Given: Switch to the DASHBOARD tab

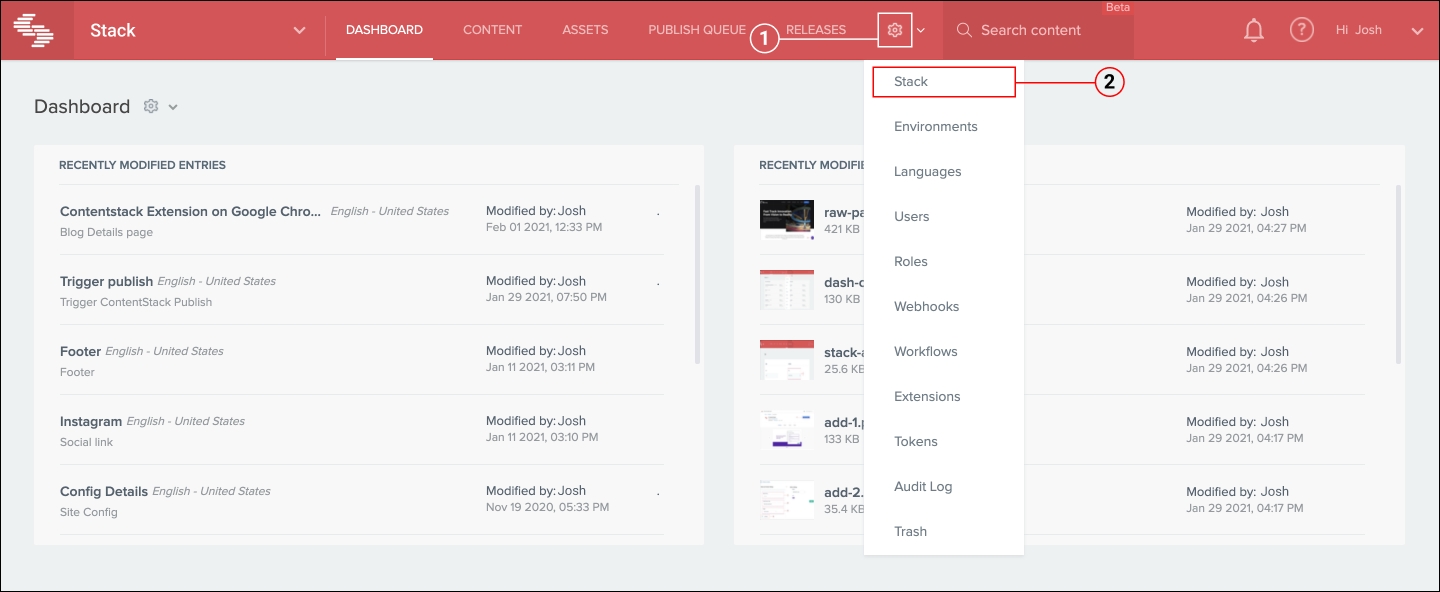Looking at the screenshot, I should point(384,30).
